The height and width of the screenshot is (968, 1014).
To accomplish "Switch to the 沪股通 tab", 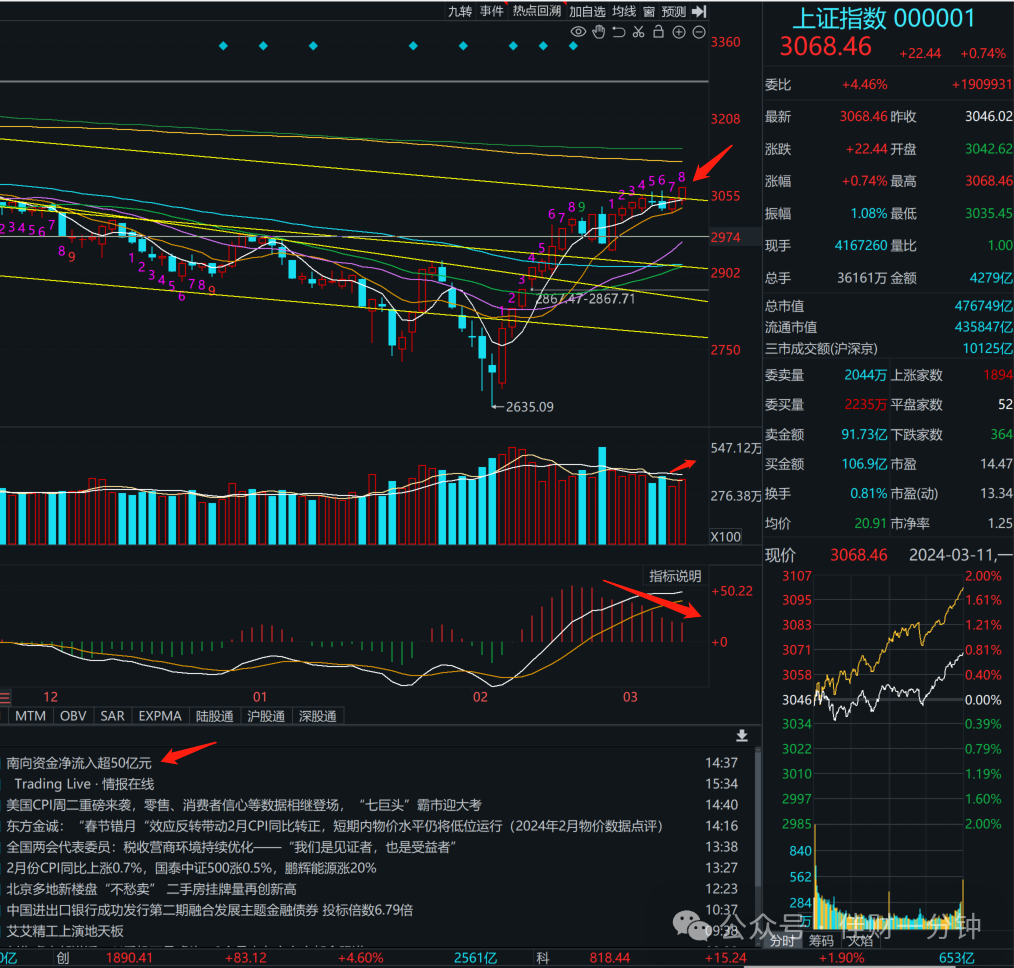I will tap(266, 716).
